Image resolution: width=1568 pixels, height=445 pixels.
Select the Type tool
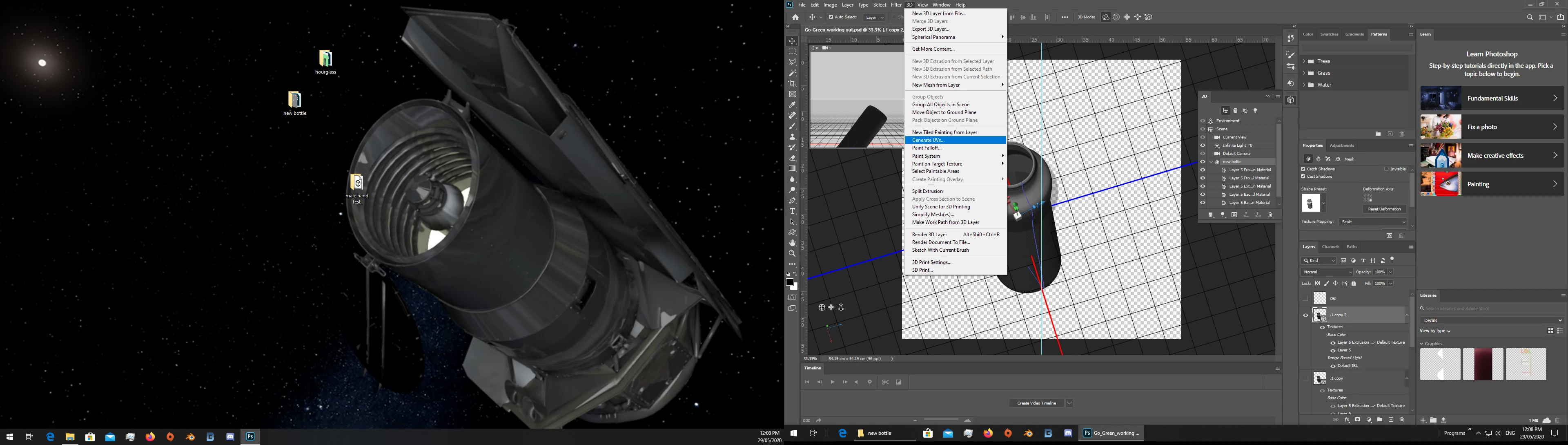coord(792,210)
